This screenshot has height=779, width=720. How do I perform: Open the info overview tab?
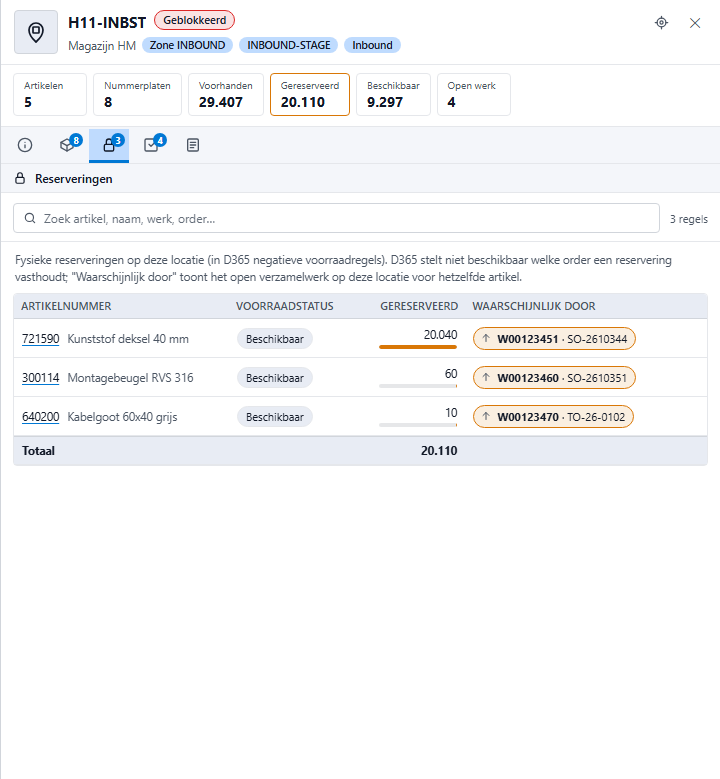pos(25,145)
